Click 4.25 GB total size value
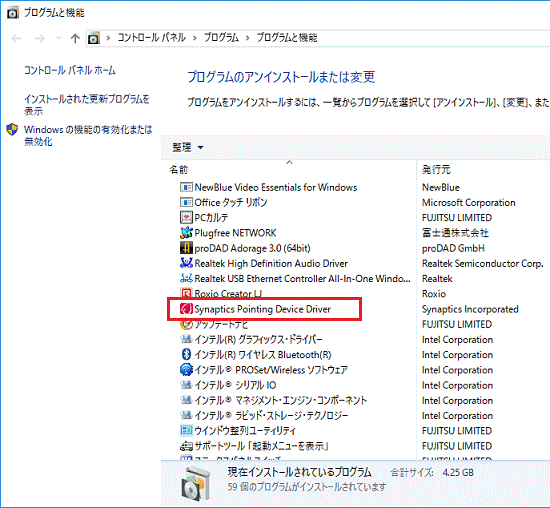Screen dimensions: 550x508 (x=458, y=473)
